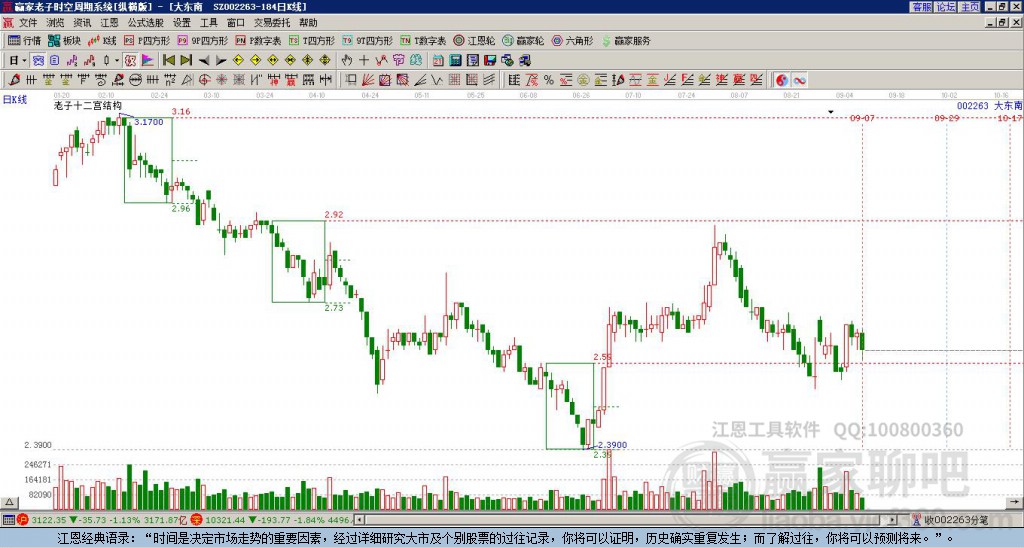
Task: Click the 深 index status icon
Action: [199, 520]
